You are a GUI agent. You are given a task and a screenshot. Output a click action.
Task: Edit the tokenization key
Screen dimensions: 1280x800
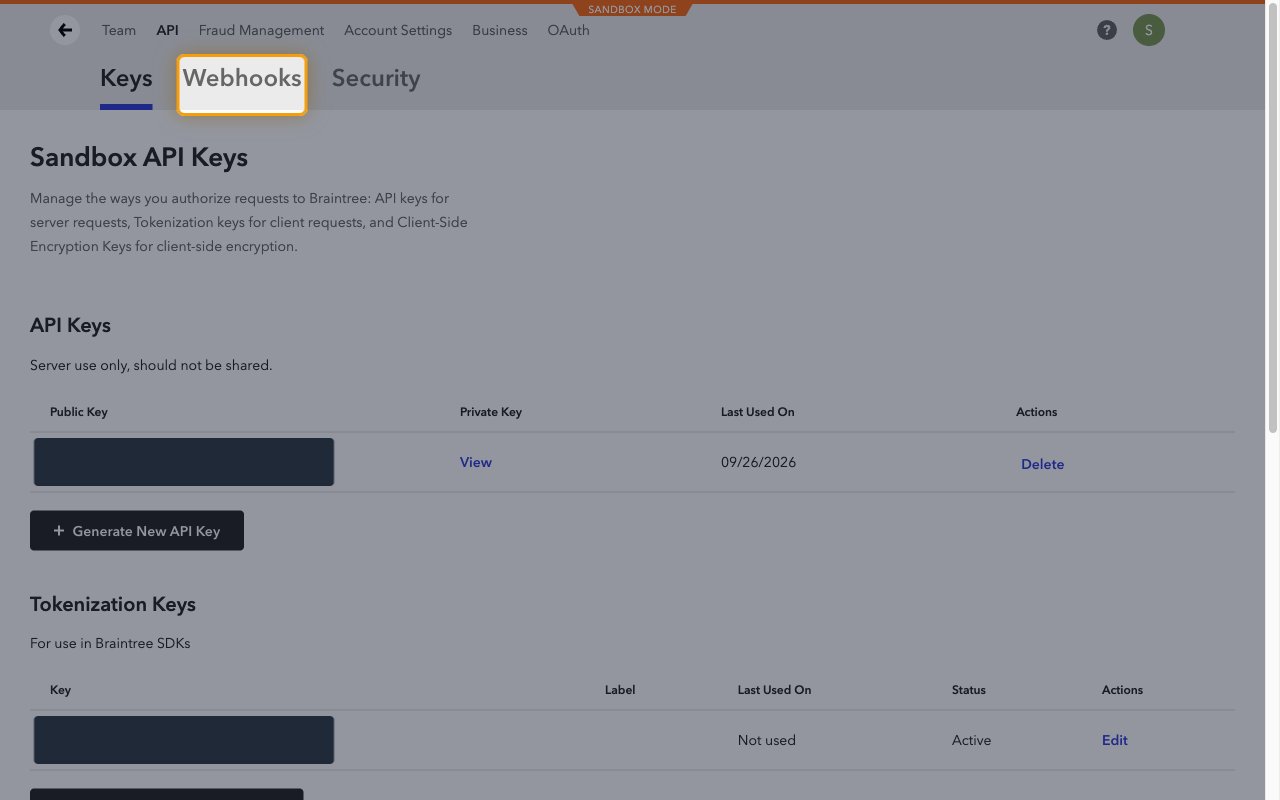click(x=1115, y=740)
